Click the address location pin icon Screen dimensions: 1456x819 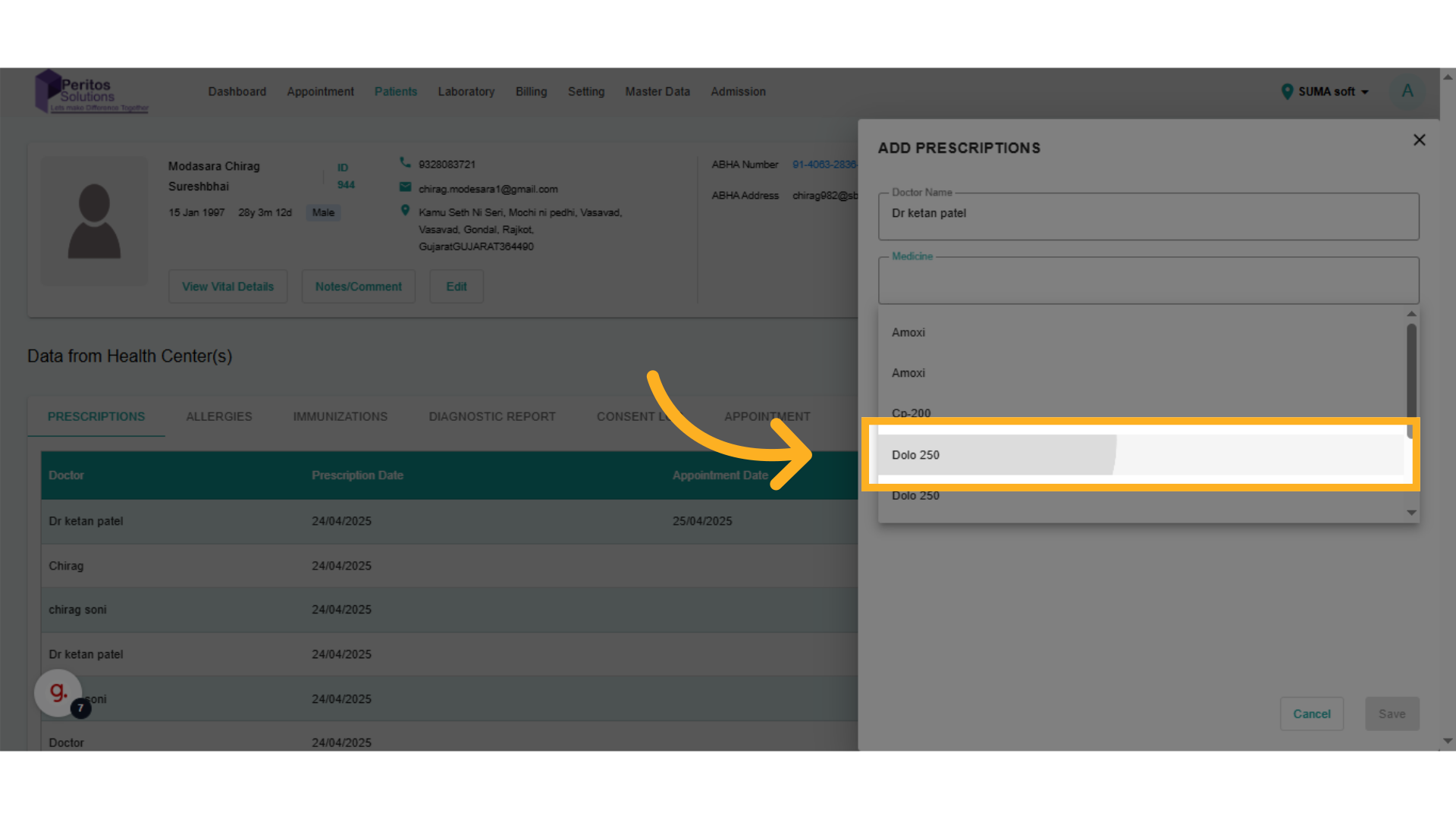pyautogui.click(x=405, y=211)
